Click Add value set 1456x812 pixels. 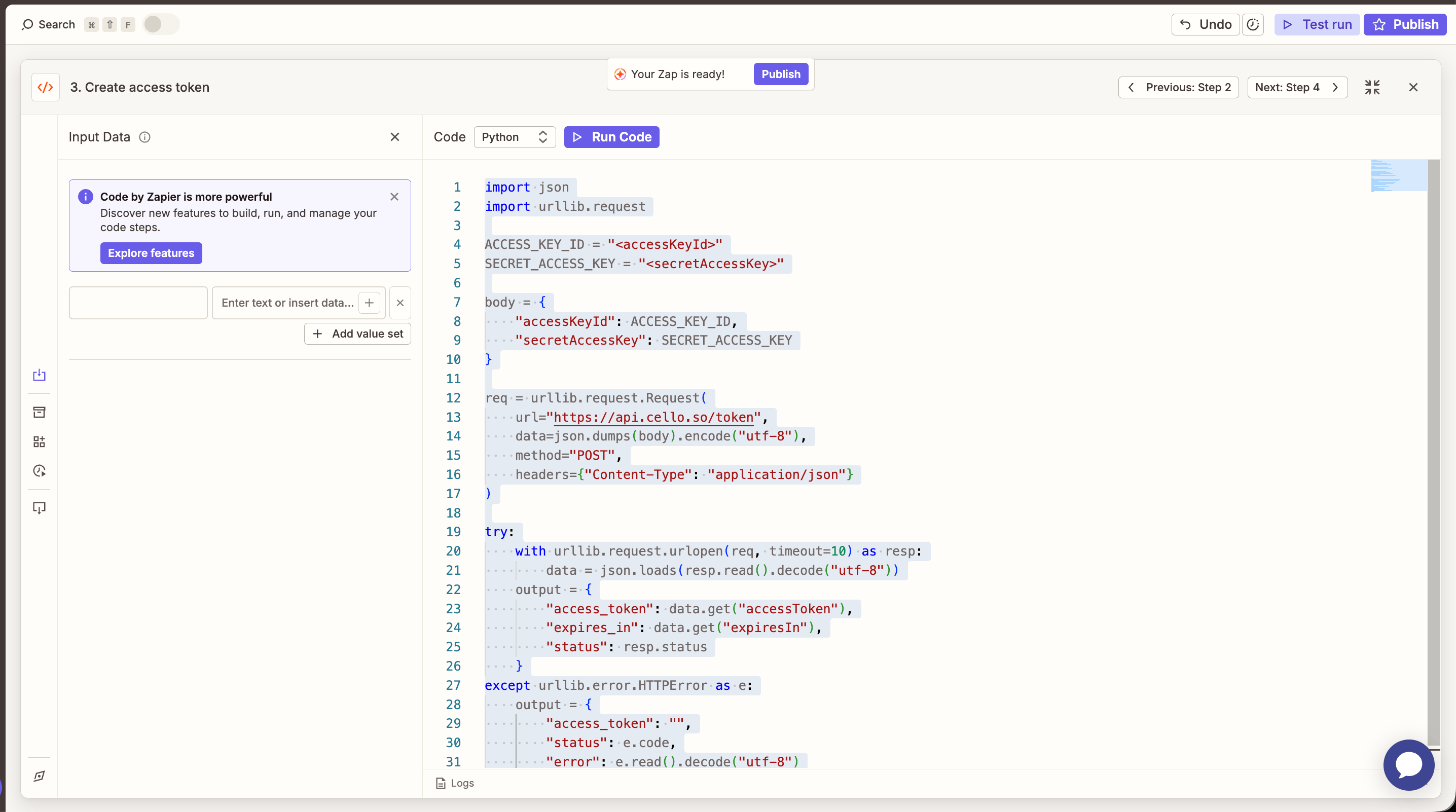coord(358,334)
